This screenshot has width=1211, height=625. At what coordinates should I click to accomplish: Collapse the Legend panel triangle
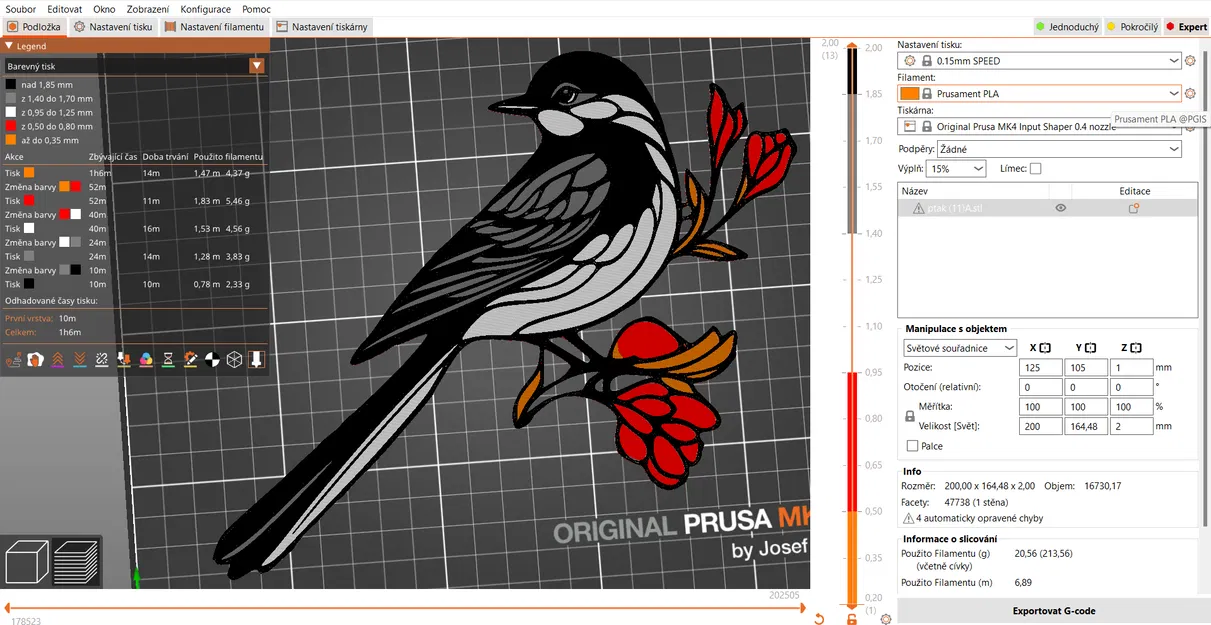pyautogui.click(x=9, y=46)
